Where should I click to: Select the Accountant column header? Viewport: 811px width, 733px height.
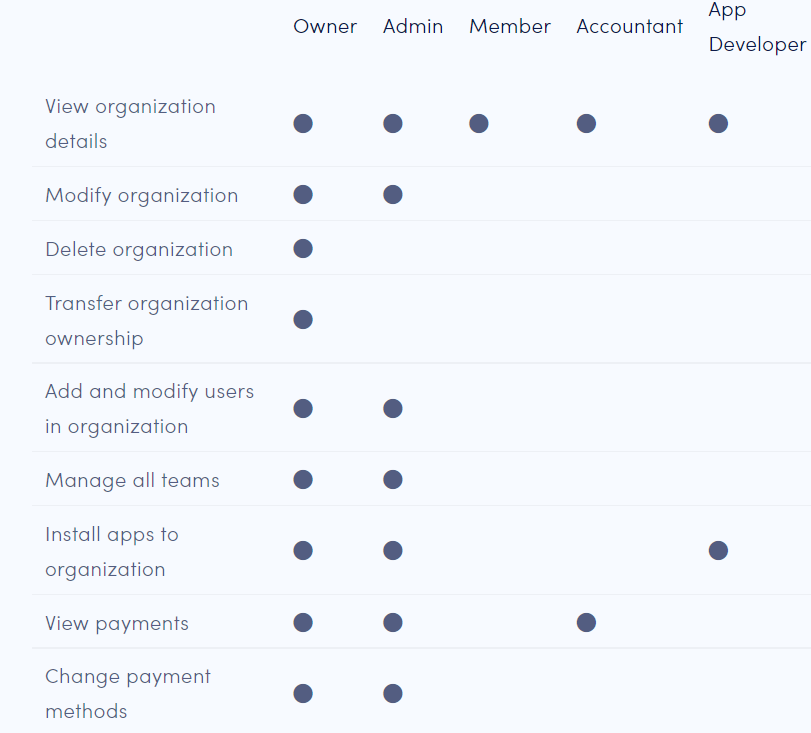click(x=630, y=27)
